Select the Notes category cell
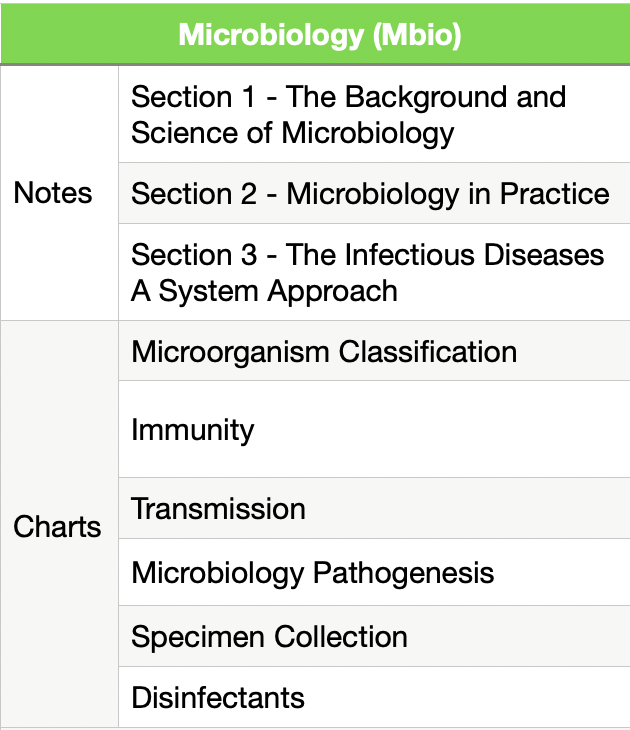This screenshot has height=730, width=630. coord(53,192)
